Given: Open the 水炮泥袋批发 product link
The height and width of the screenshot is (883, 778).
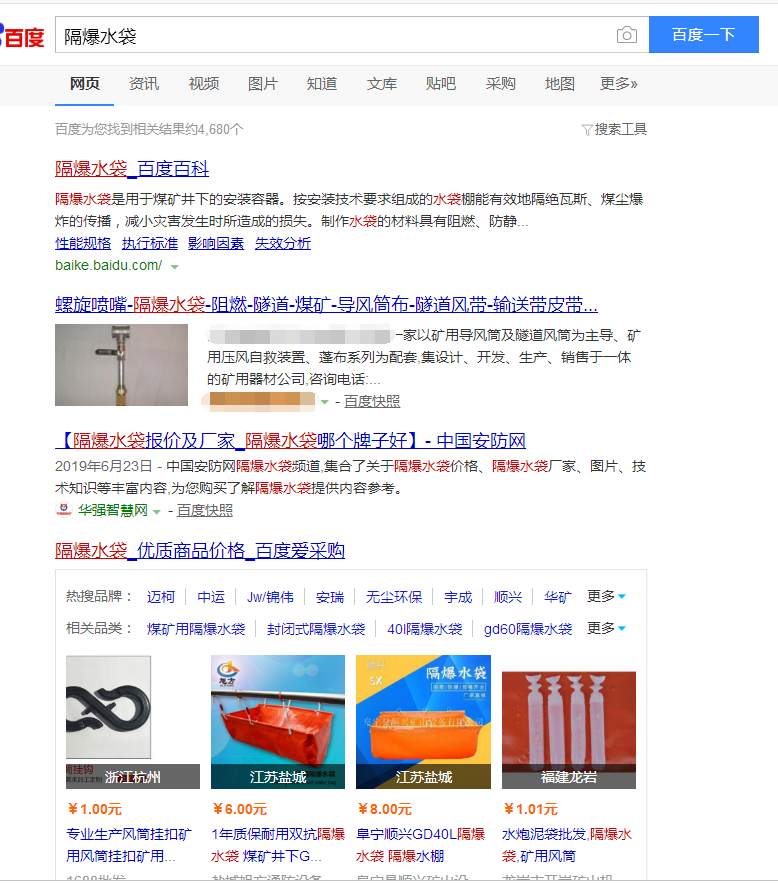Looking at the screenshot, I should [567, 845].
